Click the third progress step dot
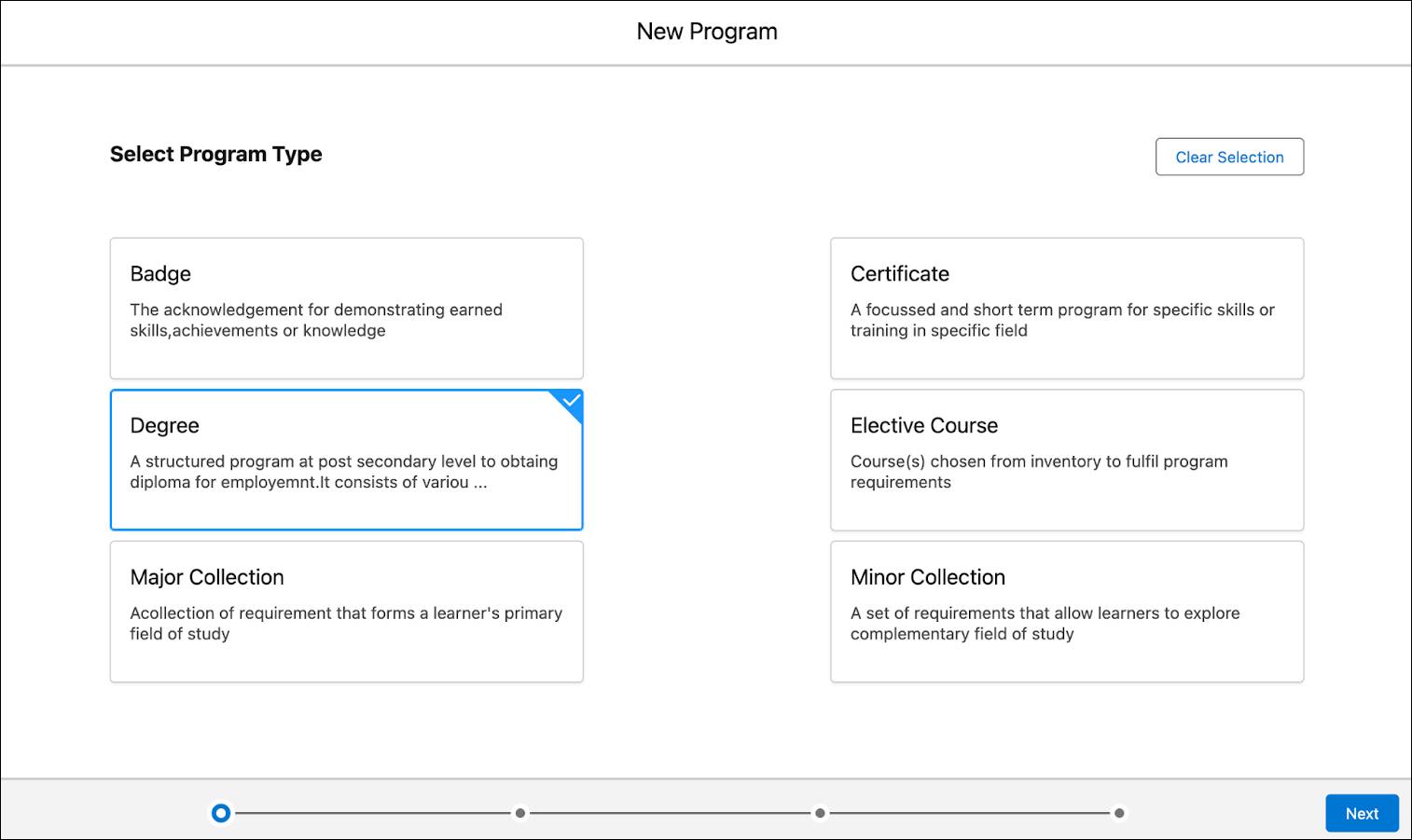 [x=820, y=813]
